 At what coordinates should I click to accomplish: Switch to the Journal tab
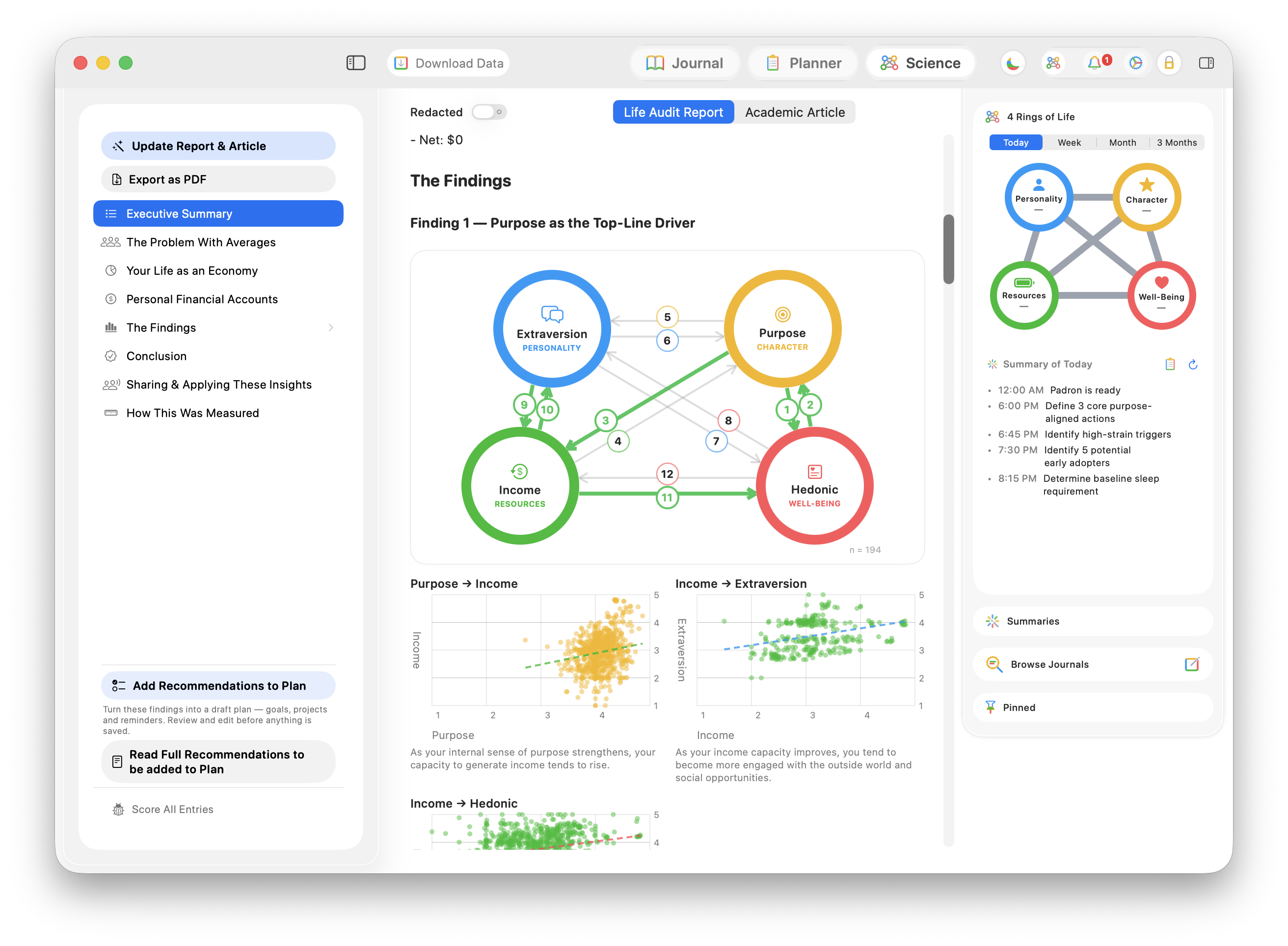click(685, 63)
